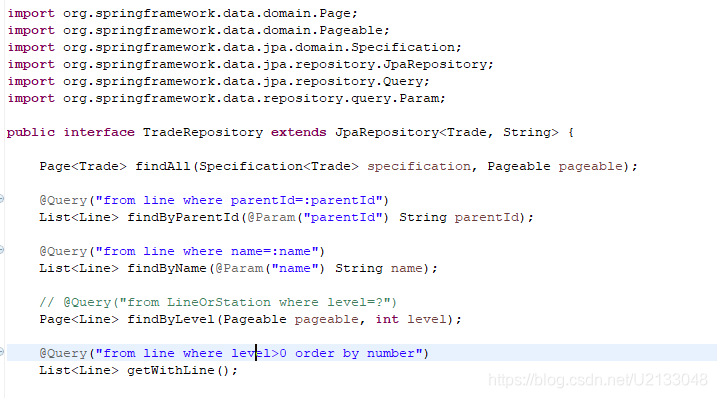Click the findByName method name
The width and height of the screenshot is (717, 398).
pos(167,268)
